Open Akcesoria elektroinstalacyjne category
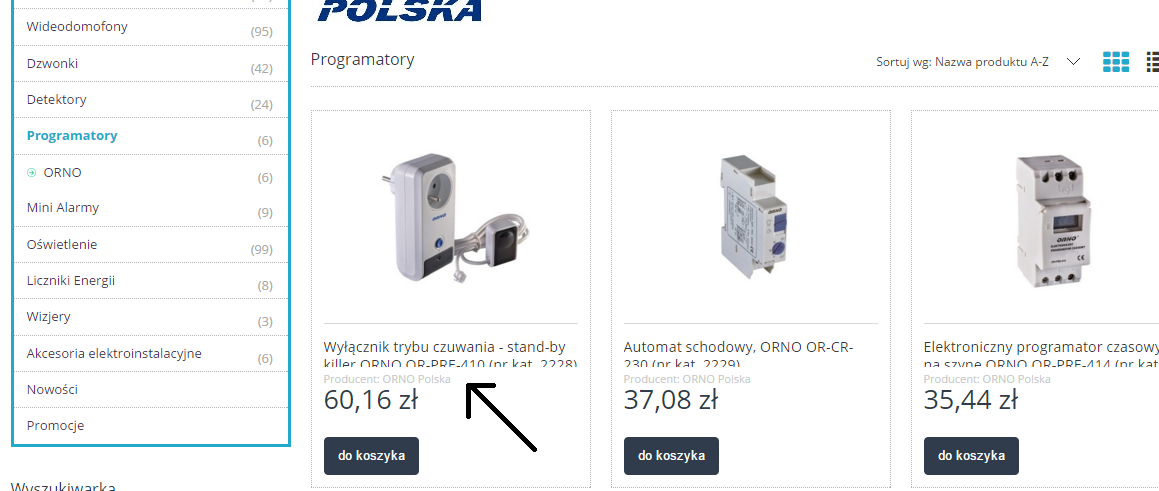The image size is (1159, 491). click(x=114, y=353)
